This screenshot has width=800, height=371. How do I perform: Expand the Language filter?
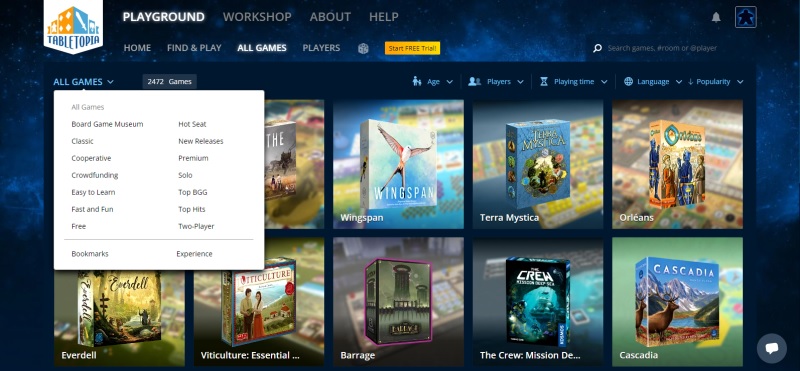(x=653, y=82)
